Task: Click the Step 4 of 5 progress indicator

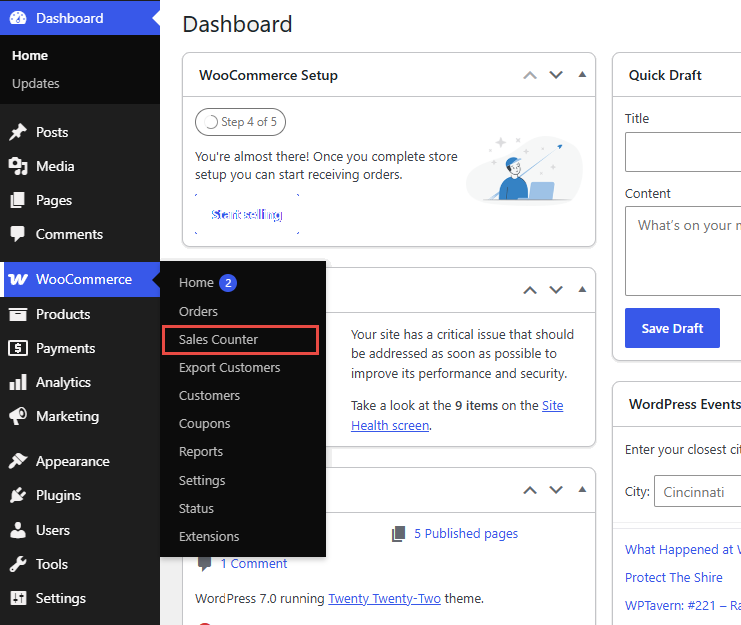Action: click(x=240, y=122)
